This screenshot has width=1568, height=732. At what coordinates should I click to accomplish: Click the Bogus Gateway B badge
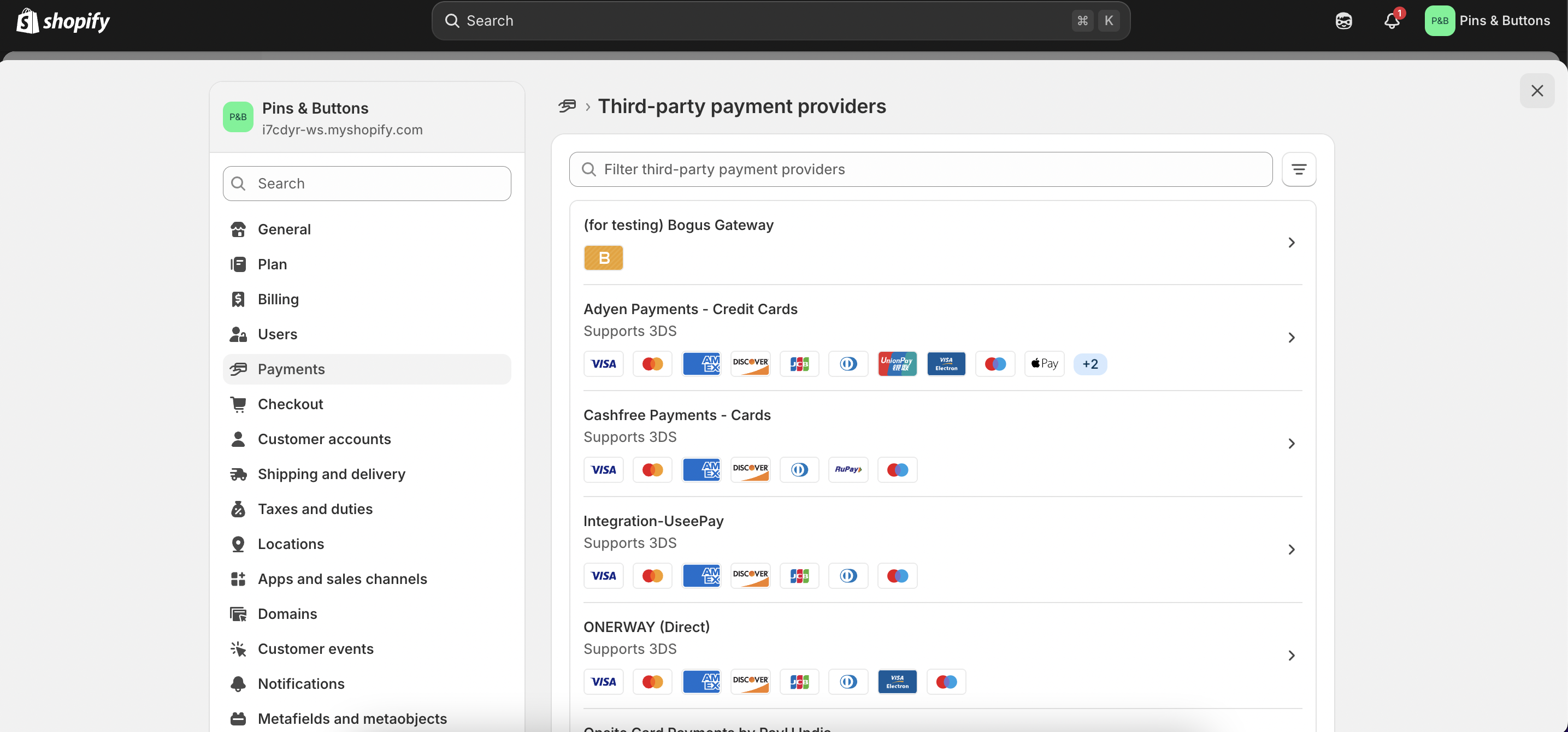click(x=603, y=257)
